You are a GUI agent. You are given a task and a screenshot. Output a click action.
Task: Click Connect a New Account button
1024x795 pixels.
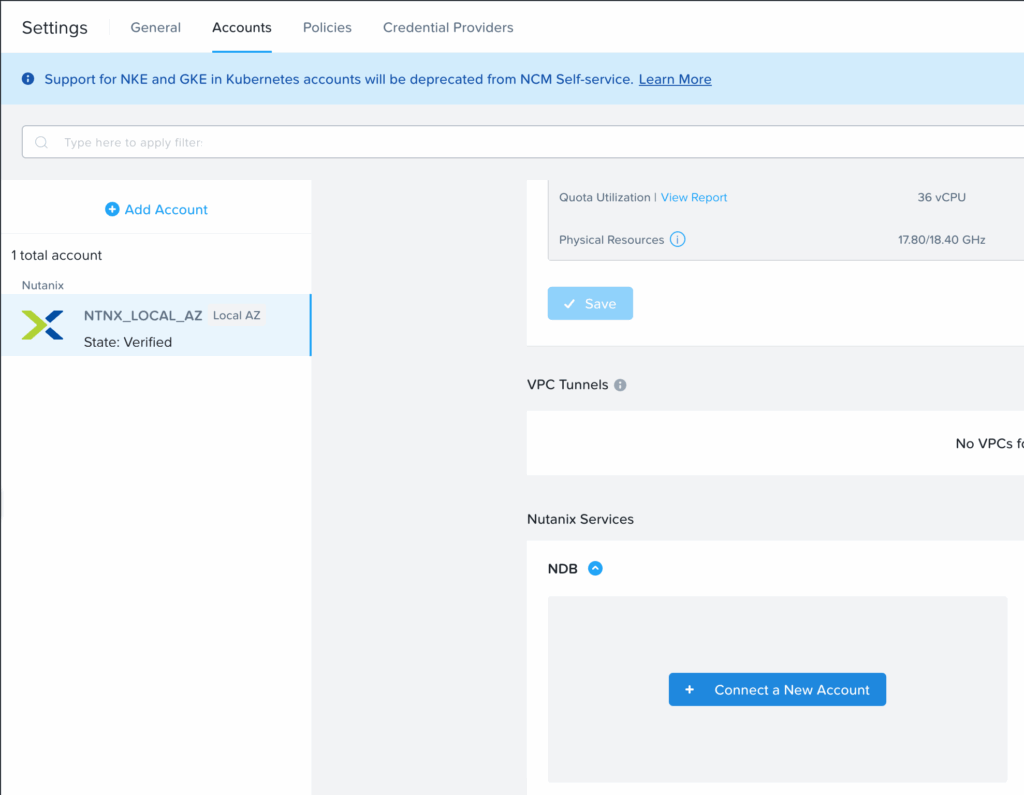[777, 689]
